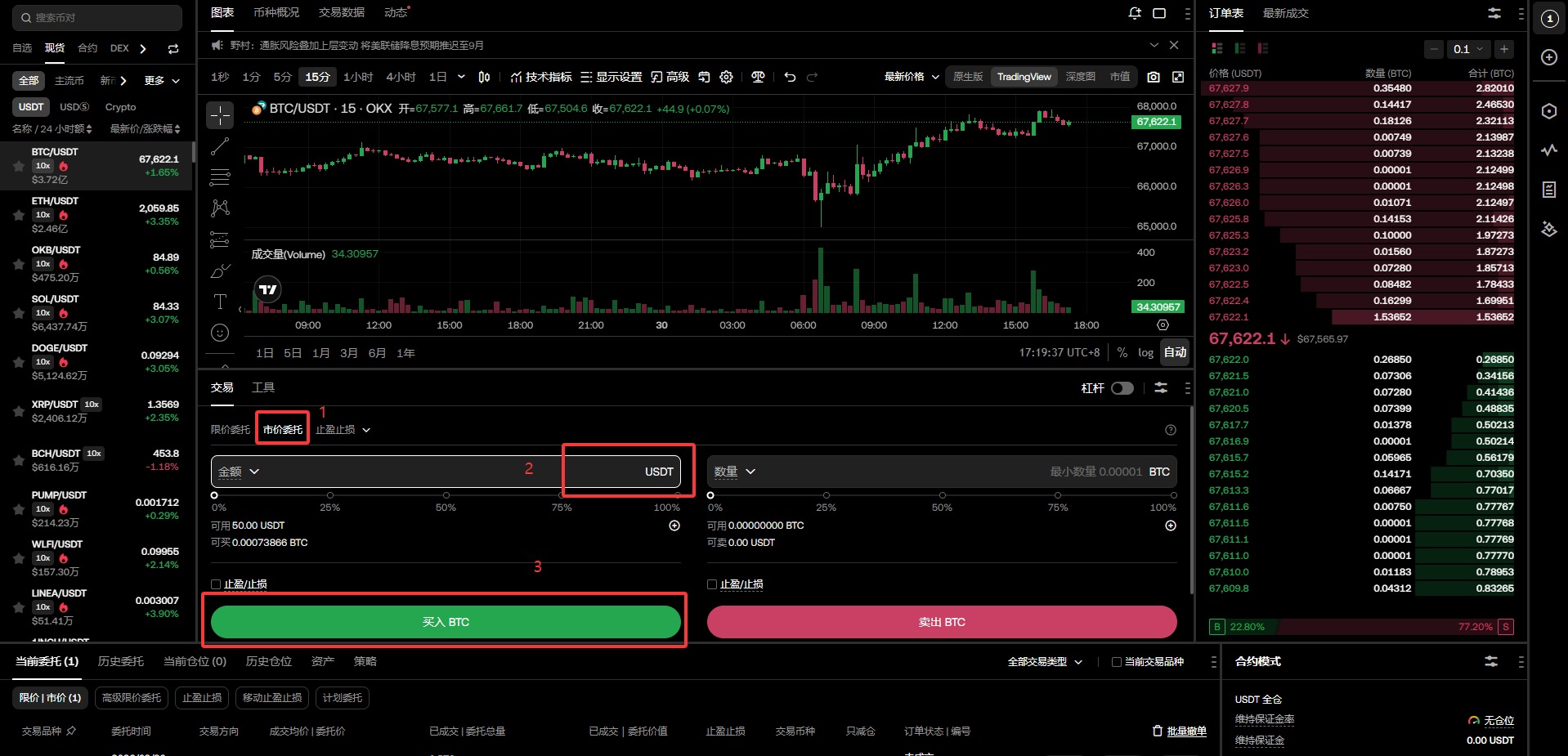Click the circled plus icon in right sidebar
The image size is (1568, 756).
point(1548,57)
